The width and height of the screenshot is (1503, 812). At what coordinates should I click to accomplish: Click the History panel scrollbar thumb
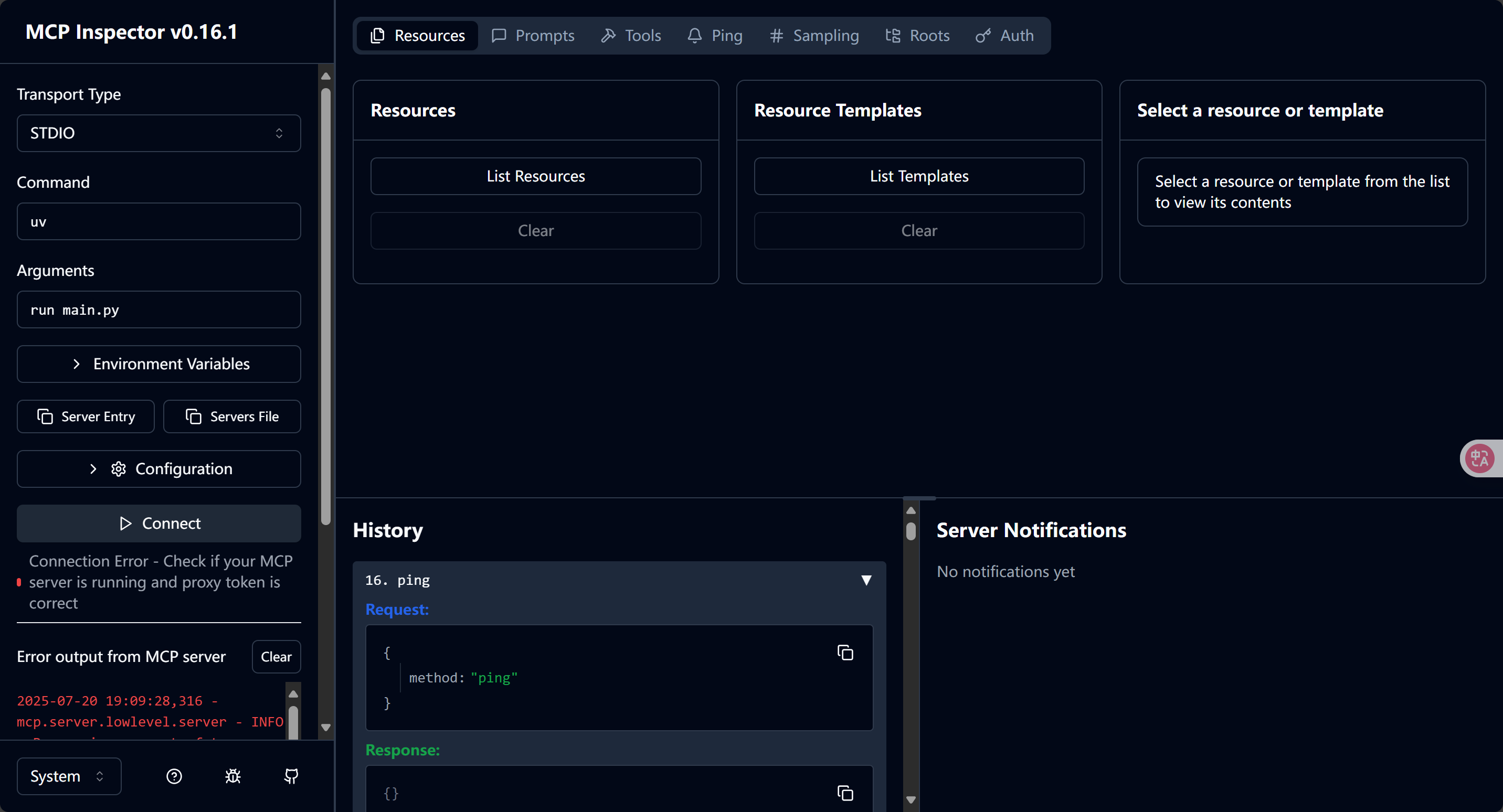click(x=910, y=531)
